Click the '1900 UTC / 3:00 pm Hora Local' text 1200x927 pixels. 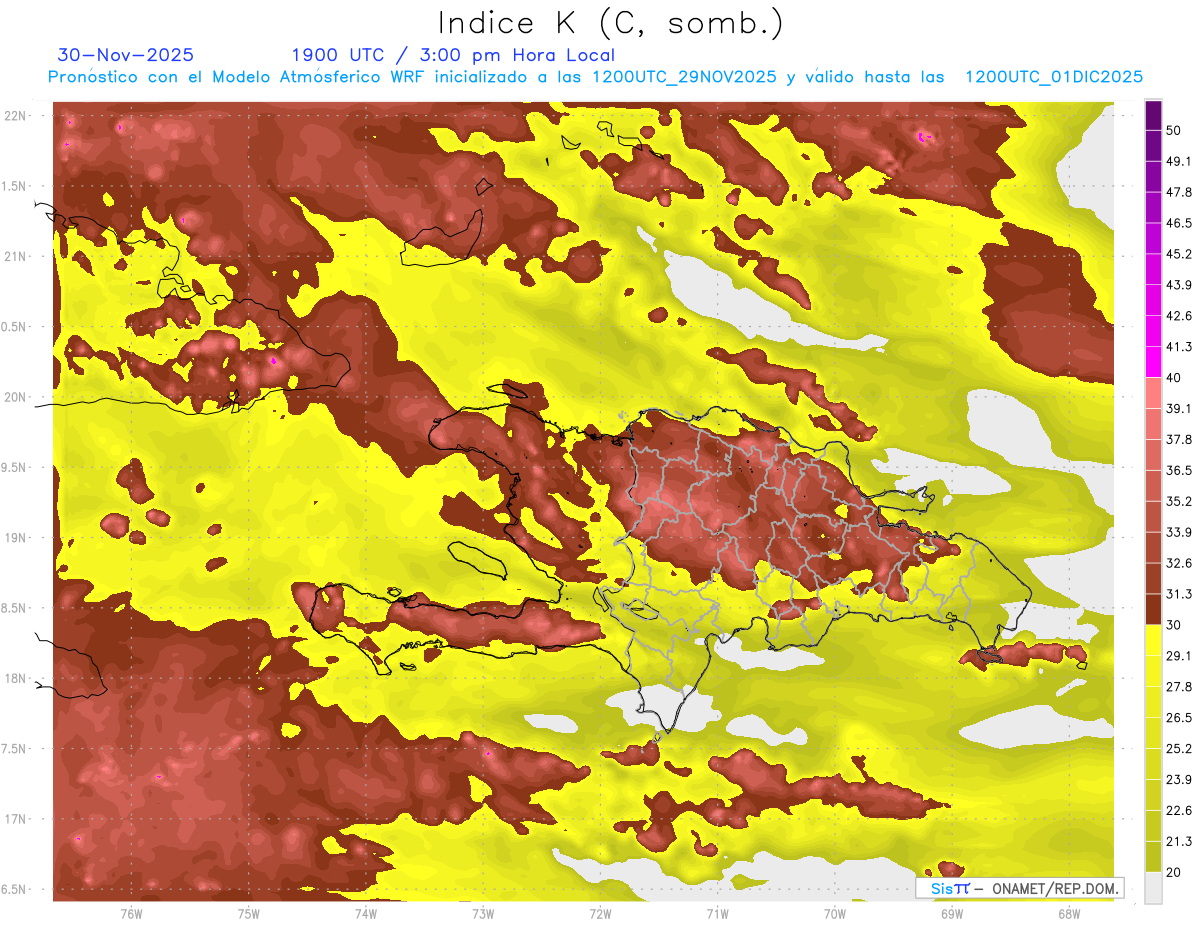tap(453, 55)
